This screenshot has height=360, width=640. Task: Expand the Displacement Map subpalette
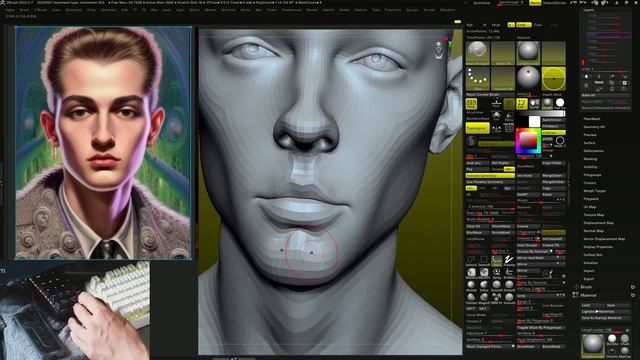click(599, 222)
